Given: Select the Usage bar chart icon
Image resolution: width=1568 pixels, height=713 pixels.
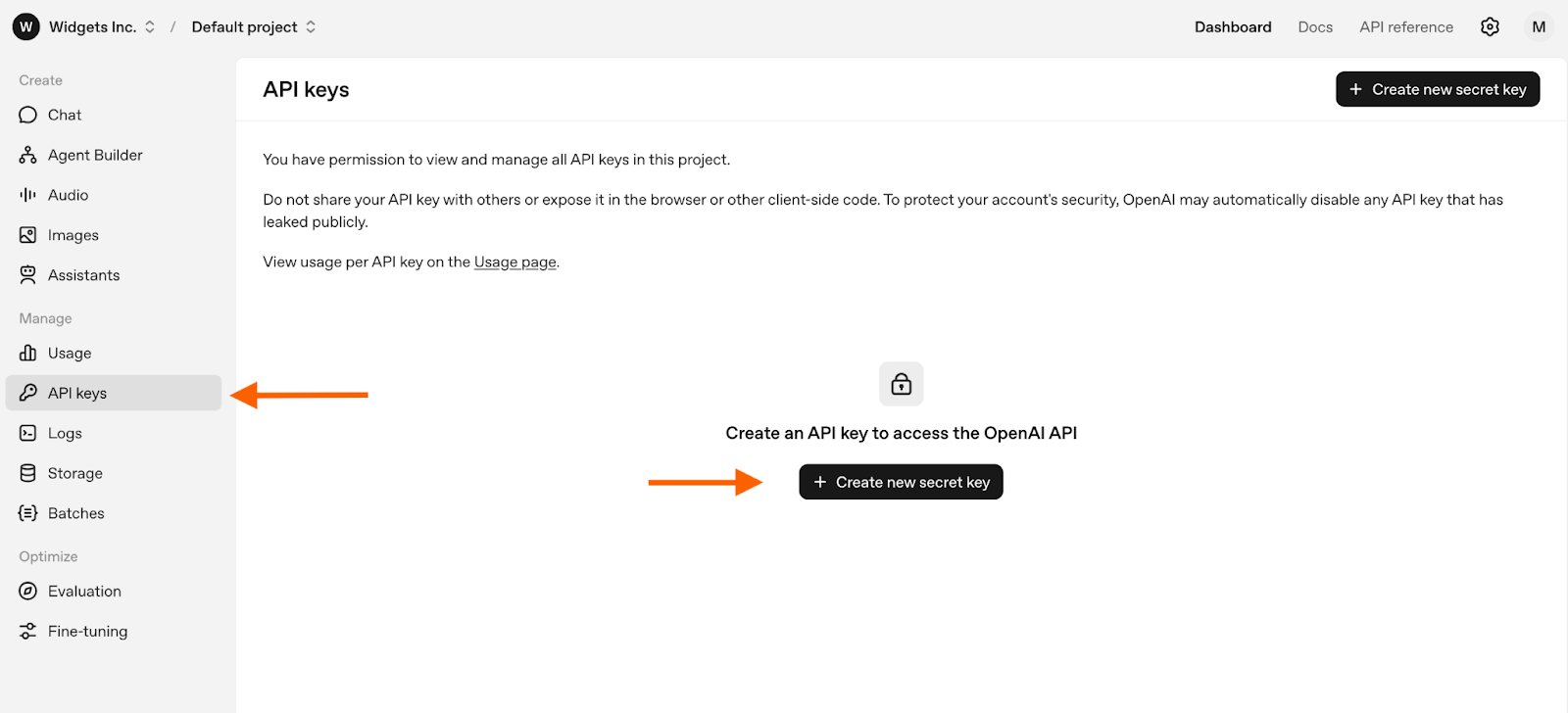Looking at the screenshot, I should pos(27,353).
